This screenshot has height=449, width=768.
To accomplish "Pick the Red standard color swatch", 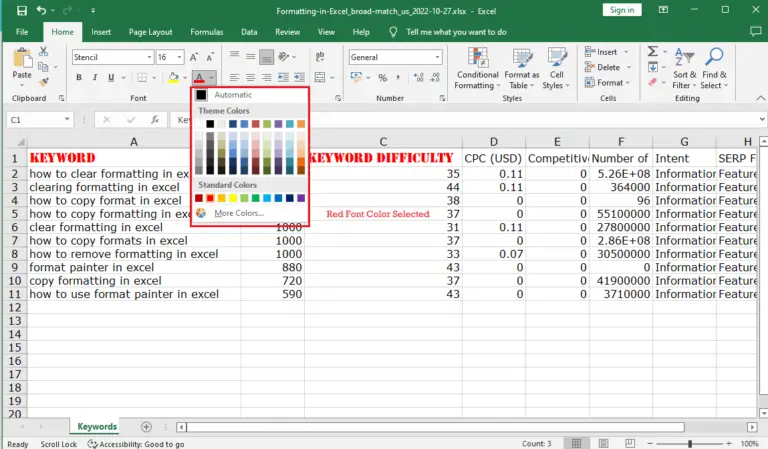I will 210,198.
